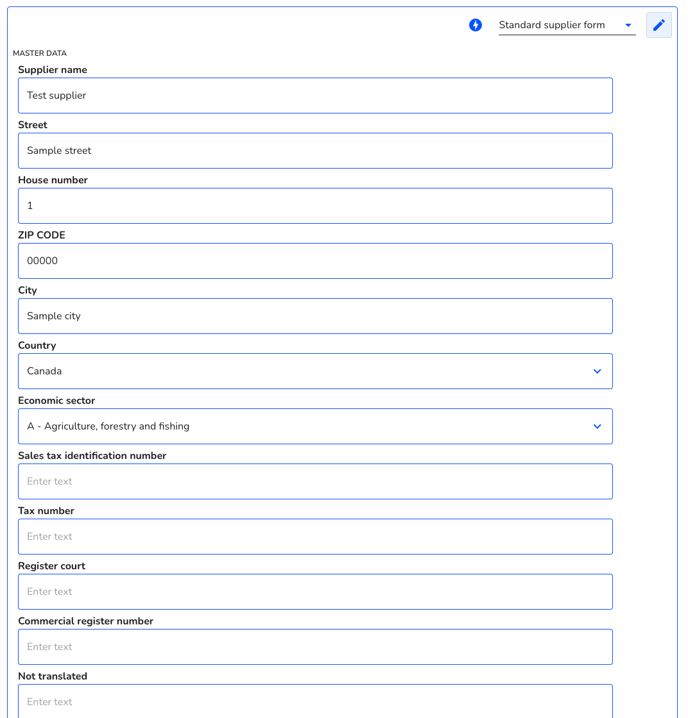Open the Standard supplier form dropdown
This screenshot has width=688, height=718.
(567, 25)
